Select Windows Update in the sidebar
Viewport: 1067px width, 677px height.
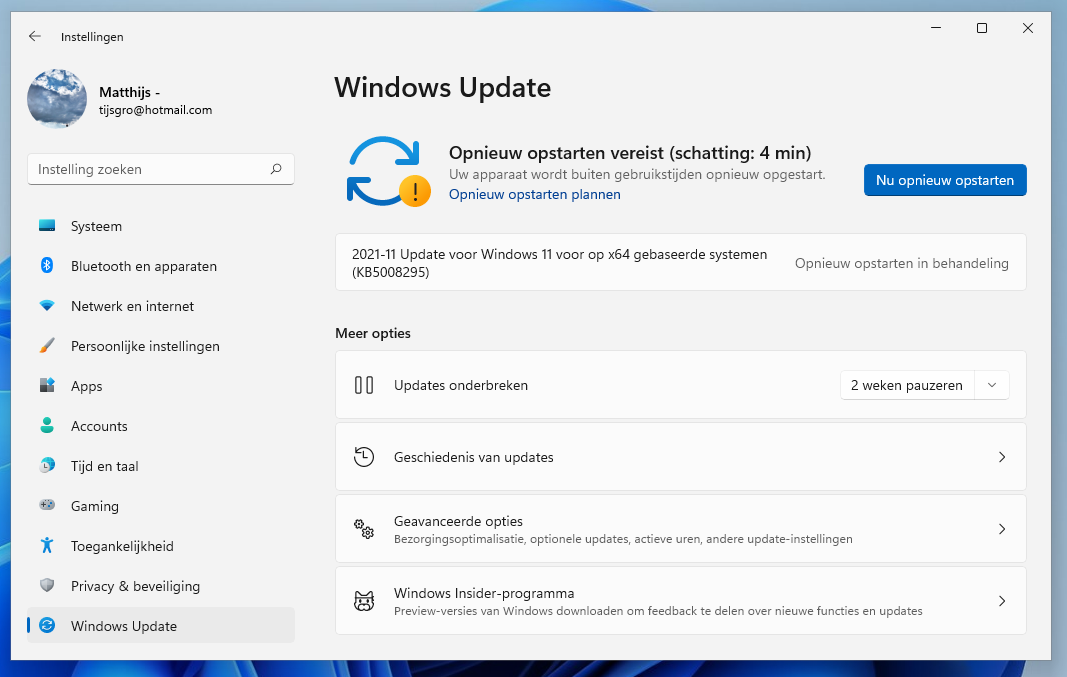[123, 626]
